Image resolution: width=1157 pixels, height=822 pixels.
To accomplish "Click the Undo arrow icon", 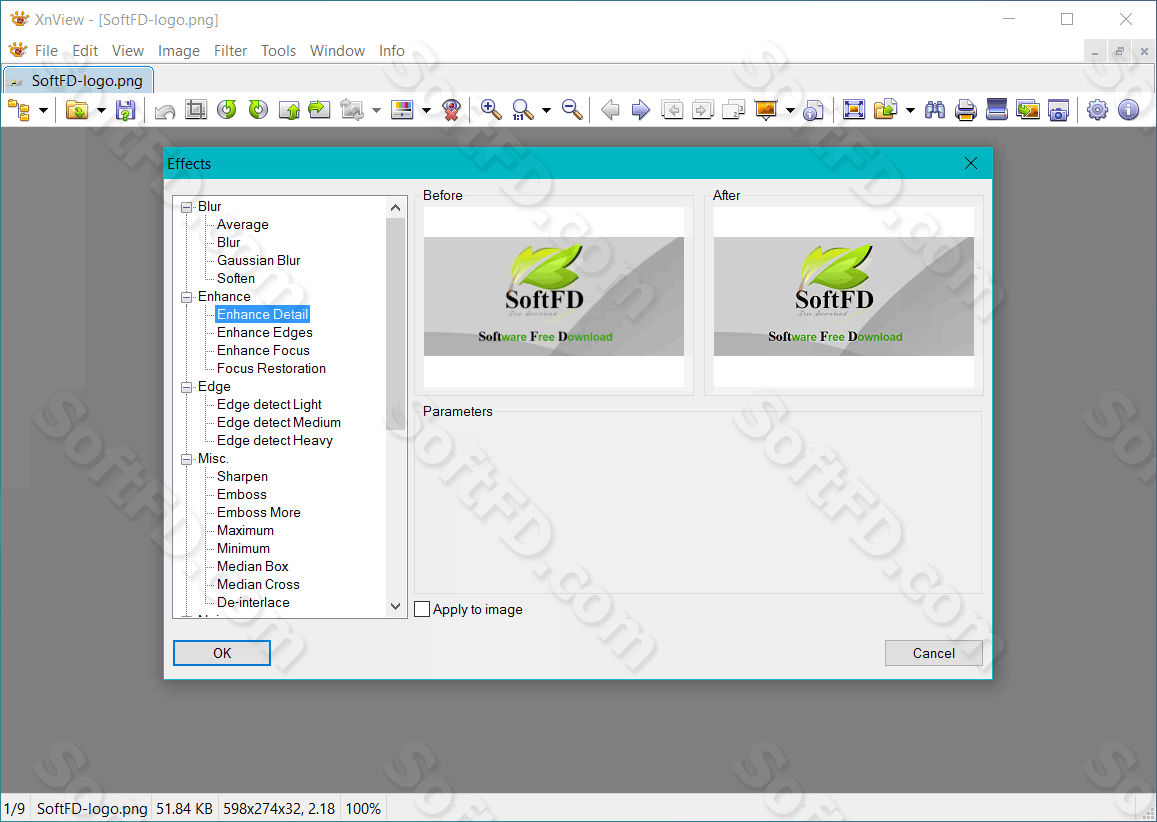I will (x=165, y=111).
